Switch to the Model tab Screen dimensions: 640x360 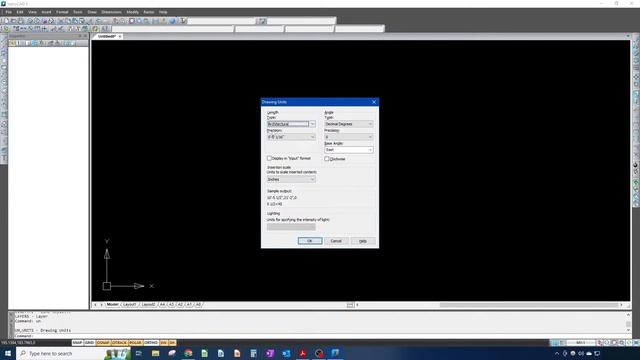tap(112, 304)
